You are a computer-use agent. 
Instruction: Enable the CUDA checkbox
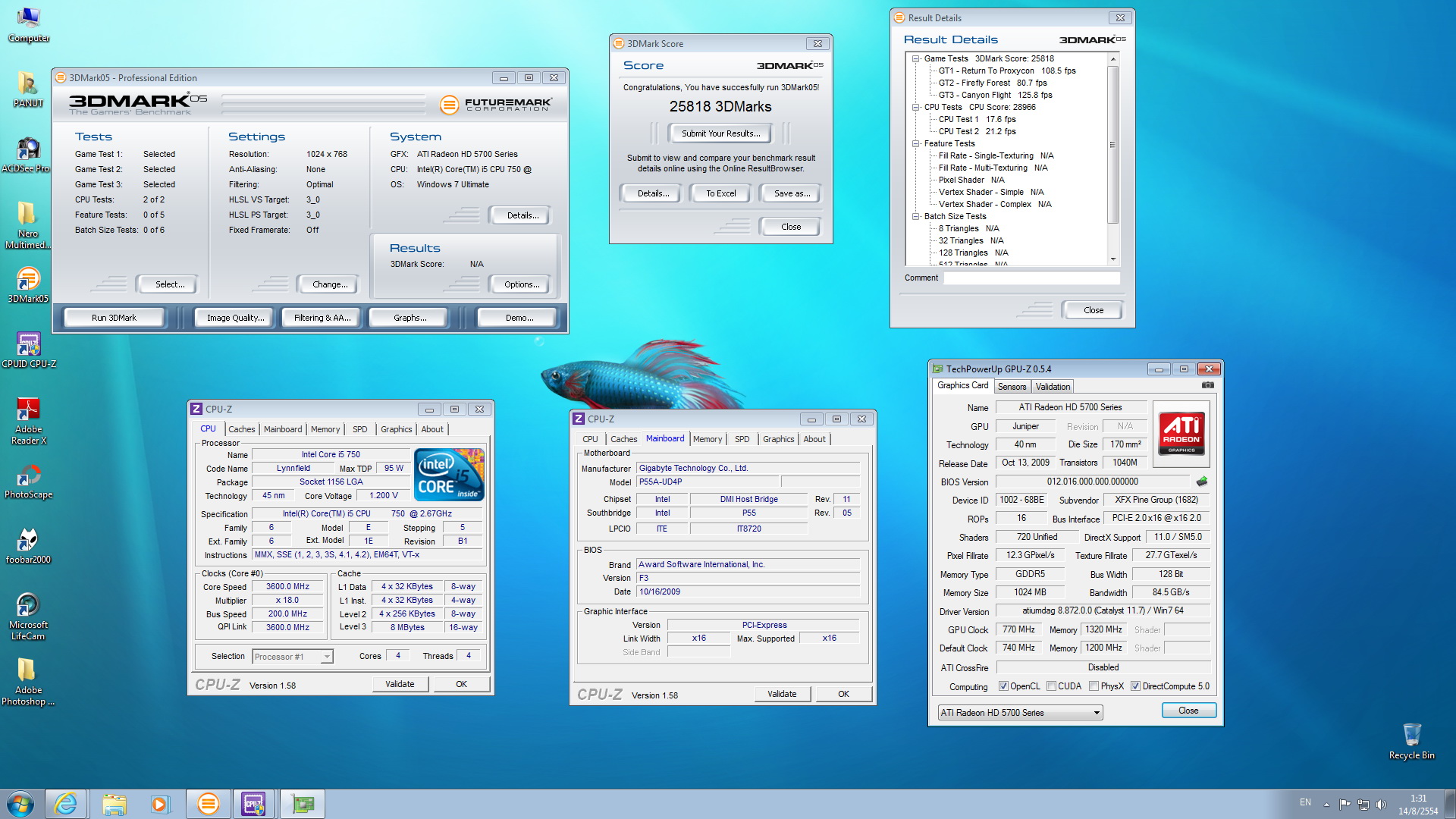[x=1051, y=686]
